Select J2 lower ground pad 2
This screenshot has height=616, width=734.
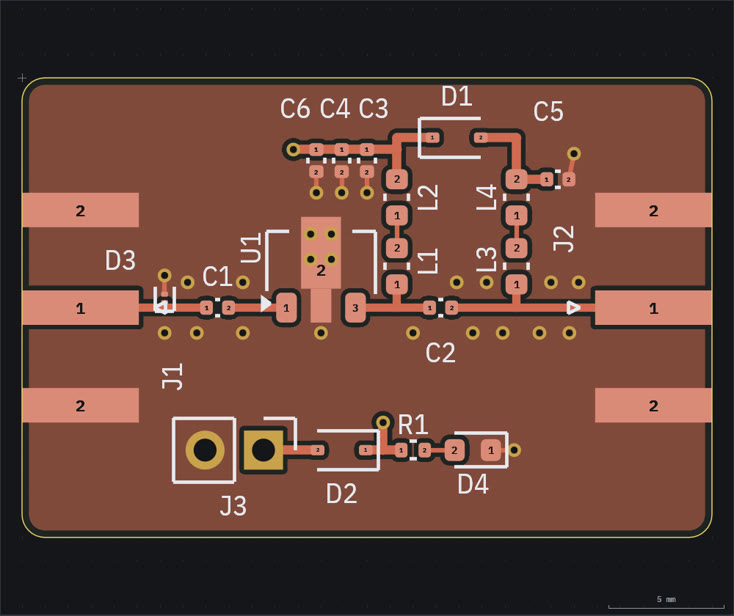pos(653,405)
